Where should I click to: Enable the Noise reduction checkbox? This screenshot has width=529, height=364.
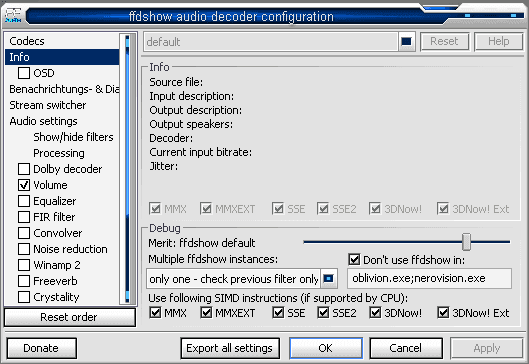[x=24, y=249]
